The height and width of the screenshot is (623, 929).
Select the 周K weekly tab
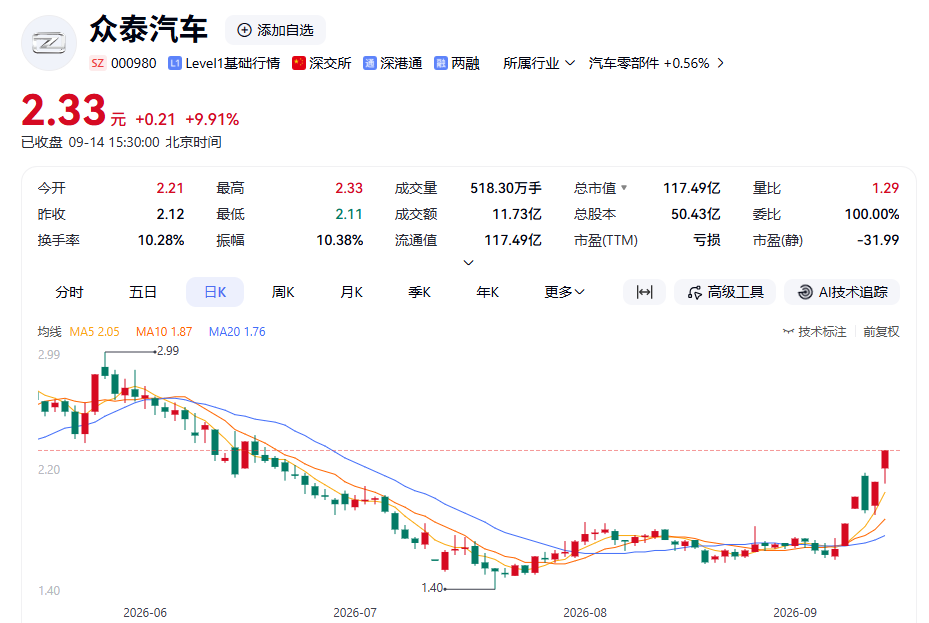[x=283, y=292]
